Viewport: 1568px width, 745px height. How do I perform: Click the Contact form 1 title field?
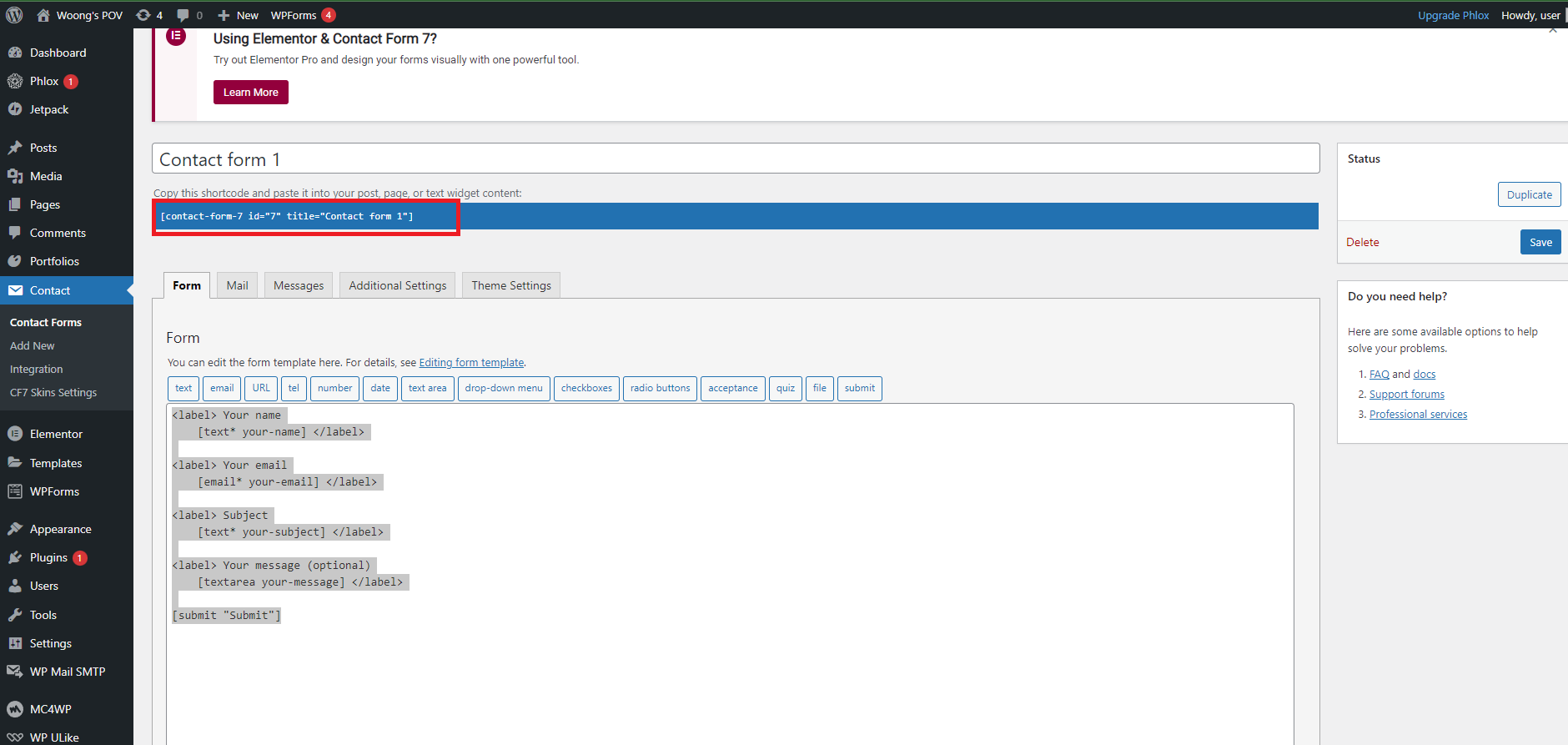point(736,159)
